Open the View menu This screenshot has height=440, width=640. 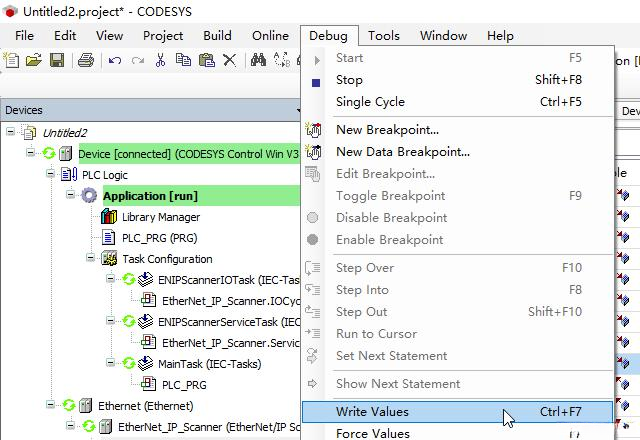click(x=109, y=36)
